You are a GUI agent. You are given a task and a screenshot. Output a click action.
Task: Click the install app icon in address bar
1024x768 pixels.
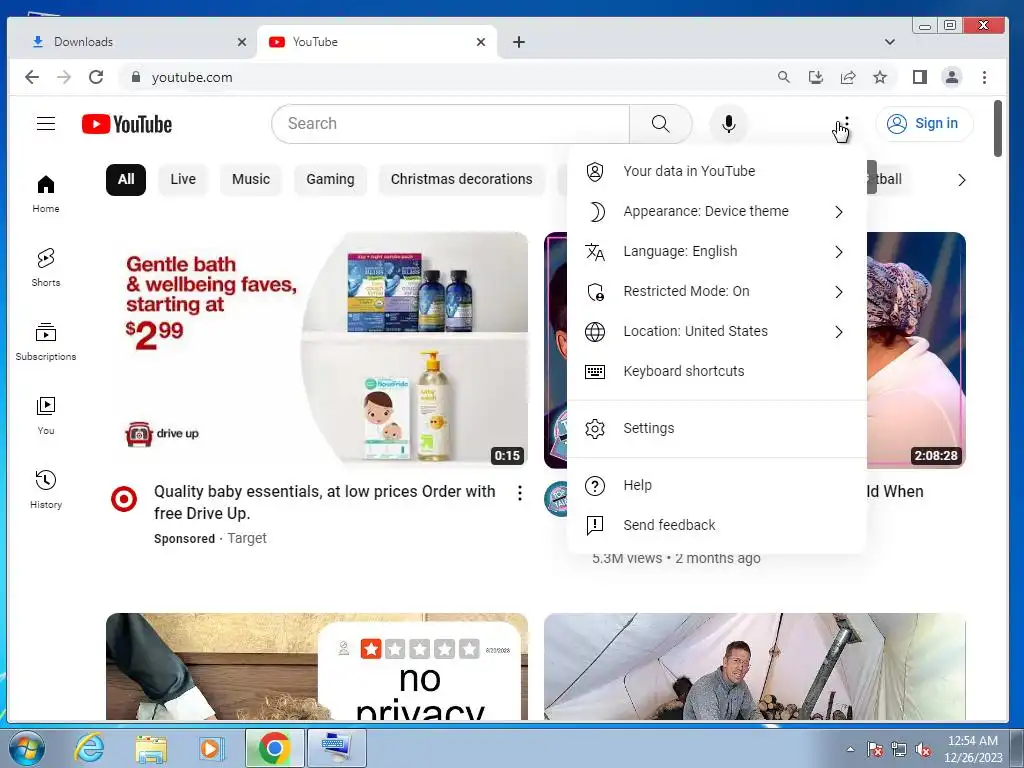coord(816,77)
